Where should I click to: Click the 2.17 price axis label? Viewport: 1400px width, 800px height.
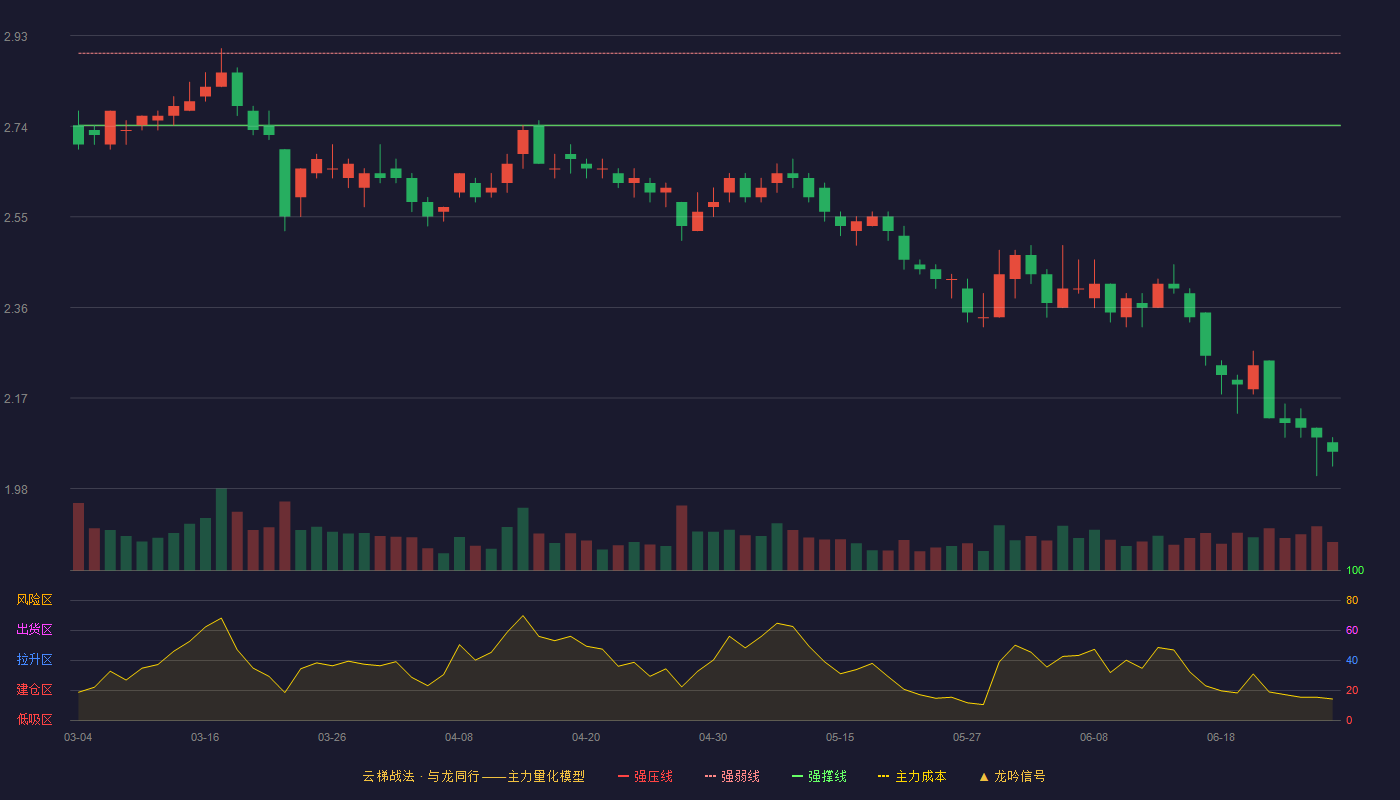coord(16,399)
